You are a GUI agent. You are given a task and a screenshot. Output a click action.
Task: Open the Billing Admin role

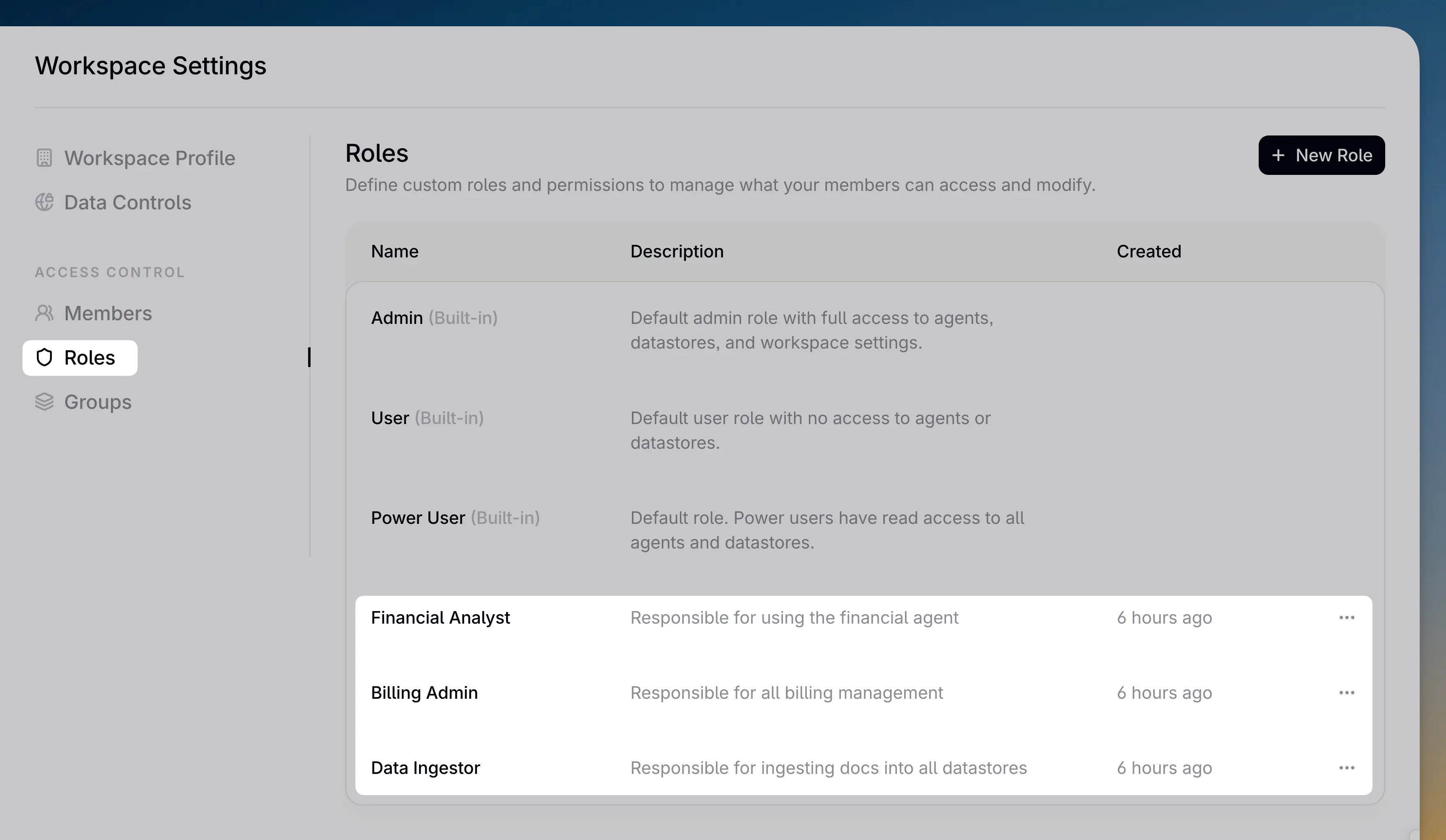pyautogui.click(x=424, y=693)
